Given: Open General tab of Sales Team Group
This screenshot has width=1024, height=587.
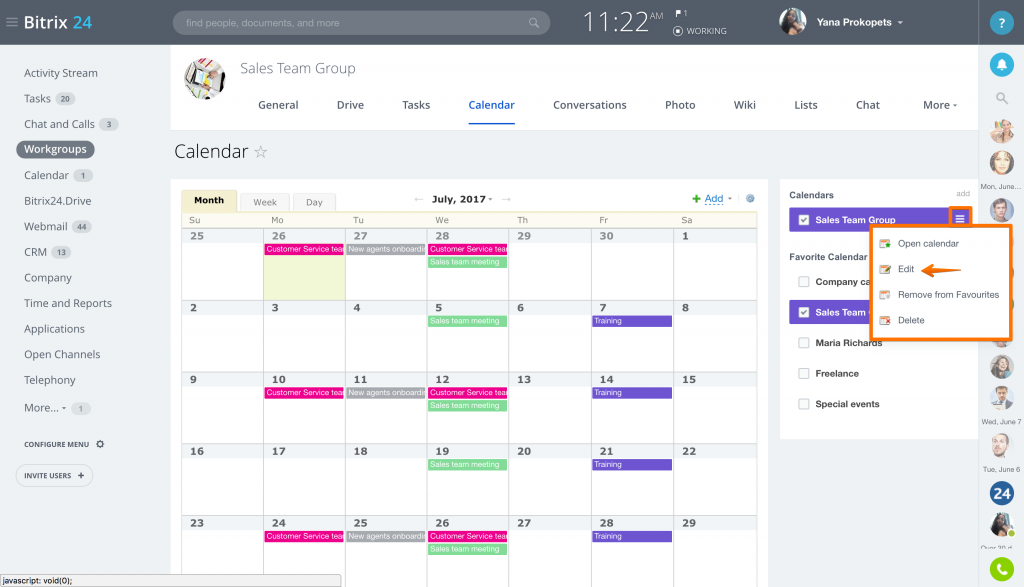Looking at the screenshot, I should pyautogui.click(x=278, y=105).
